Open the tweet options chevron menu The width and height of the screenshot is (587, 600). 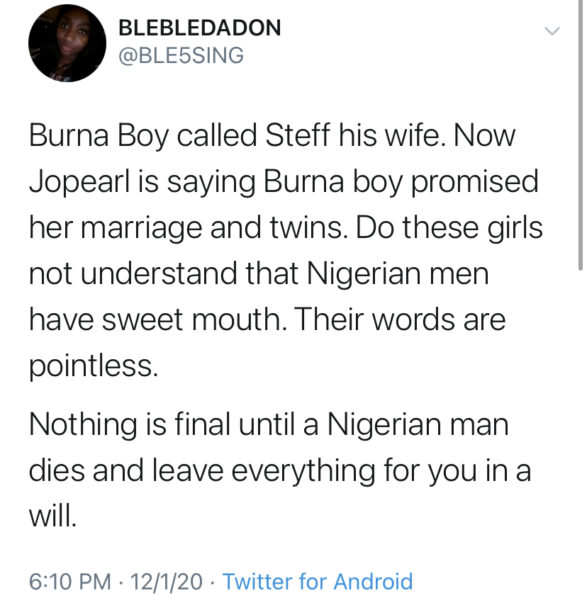coord(552,31)
